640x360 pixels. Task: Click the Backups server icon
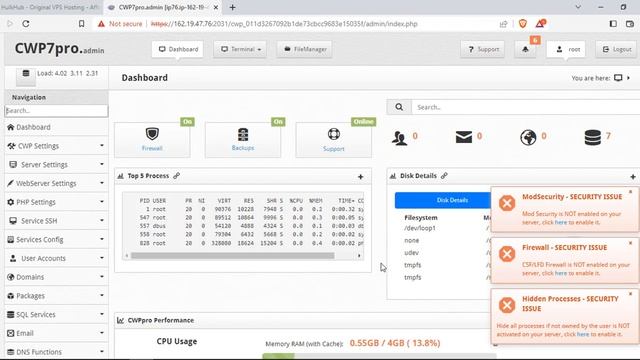click(243, 134)
